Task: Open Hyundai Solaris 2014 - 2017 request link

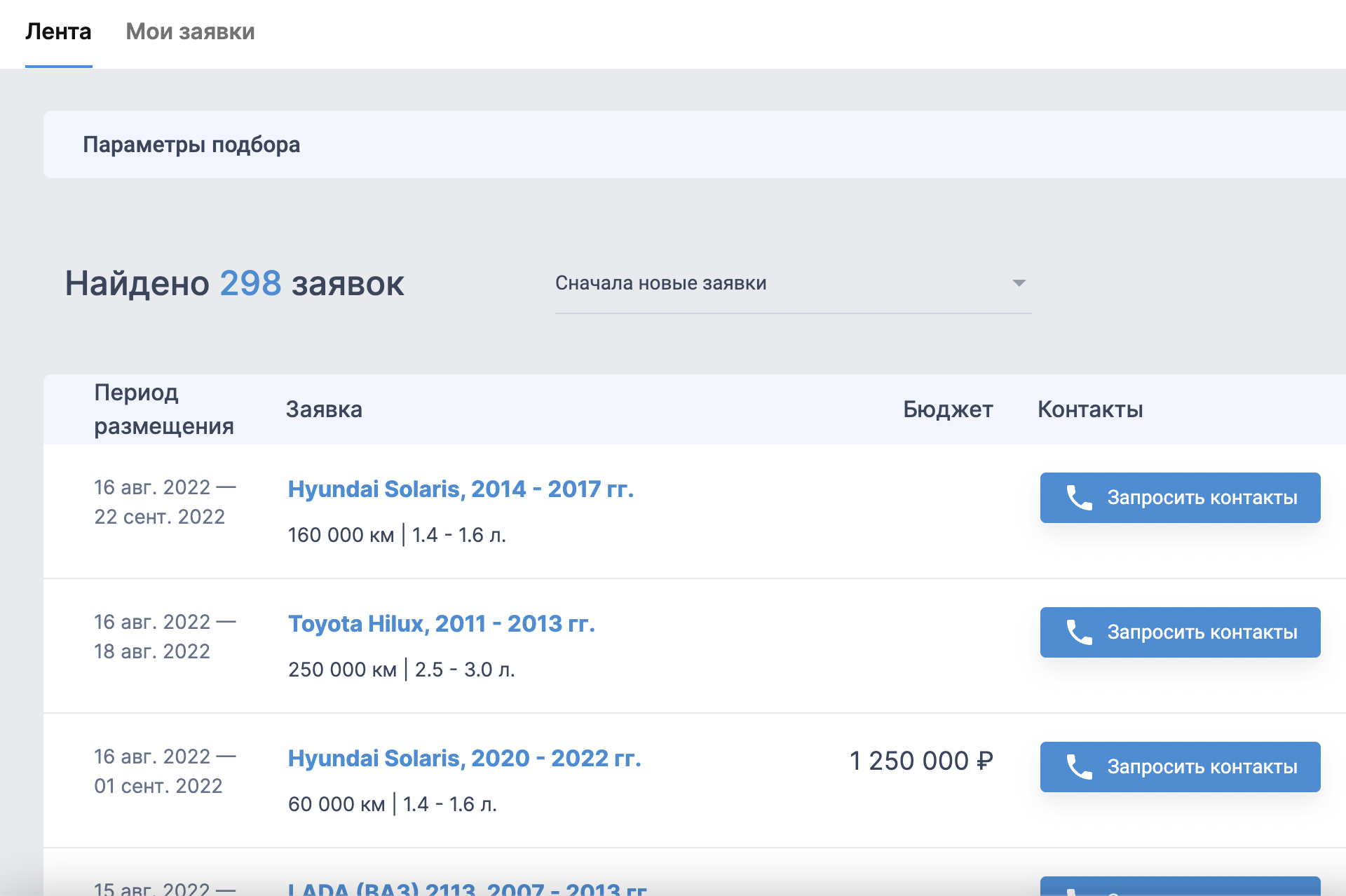Action: tap(461, 489)
